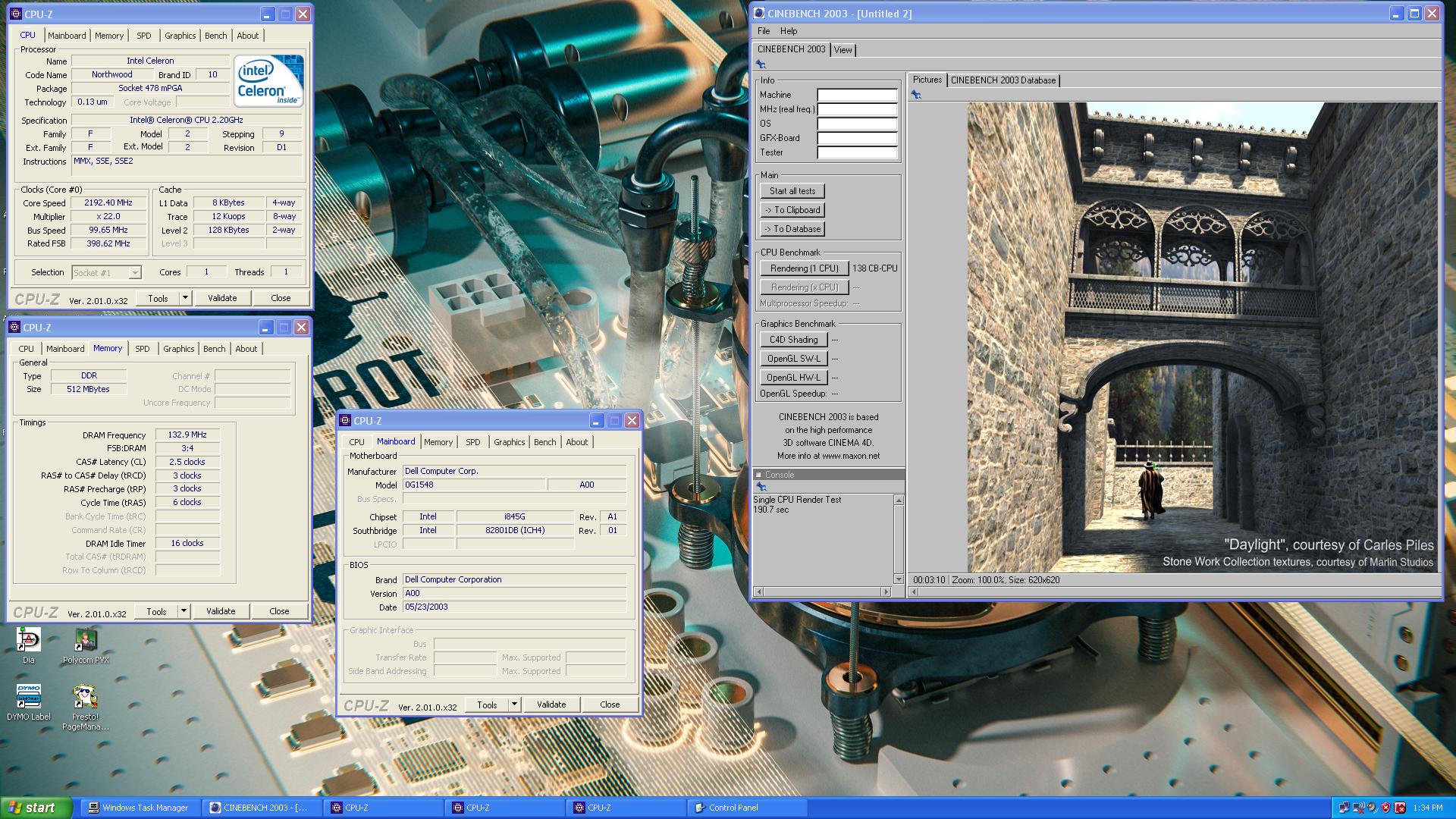Click the MHz (real freq.) input field
The width and height of the screenshot is (1456, 819).
coord(857,110)
